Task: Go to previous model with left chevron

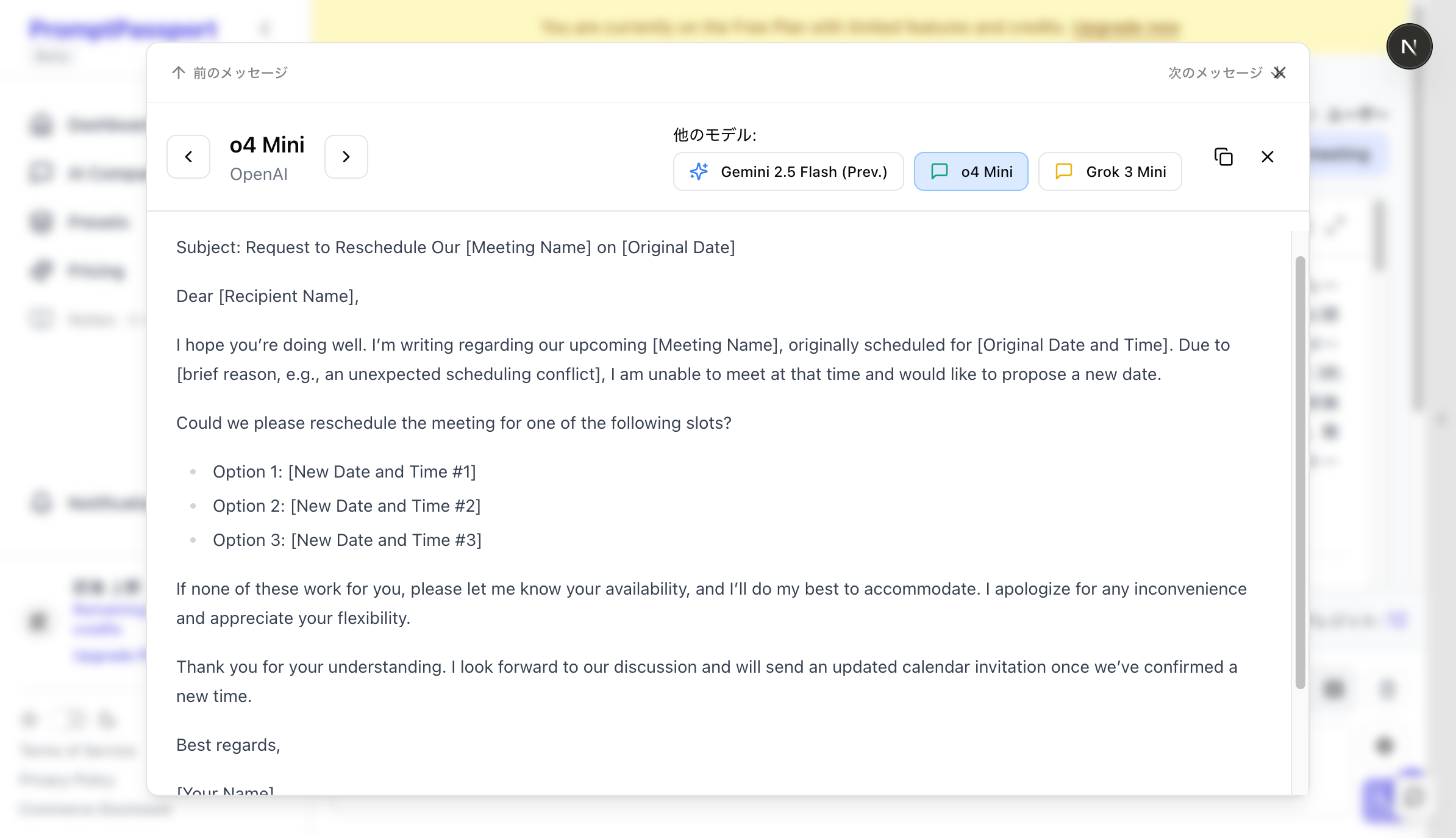Action: pos(188,157)
